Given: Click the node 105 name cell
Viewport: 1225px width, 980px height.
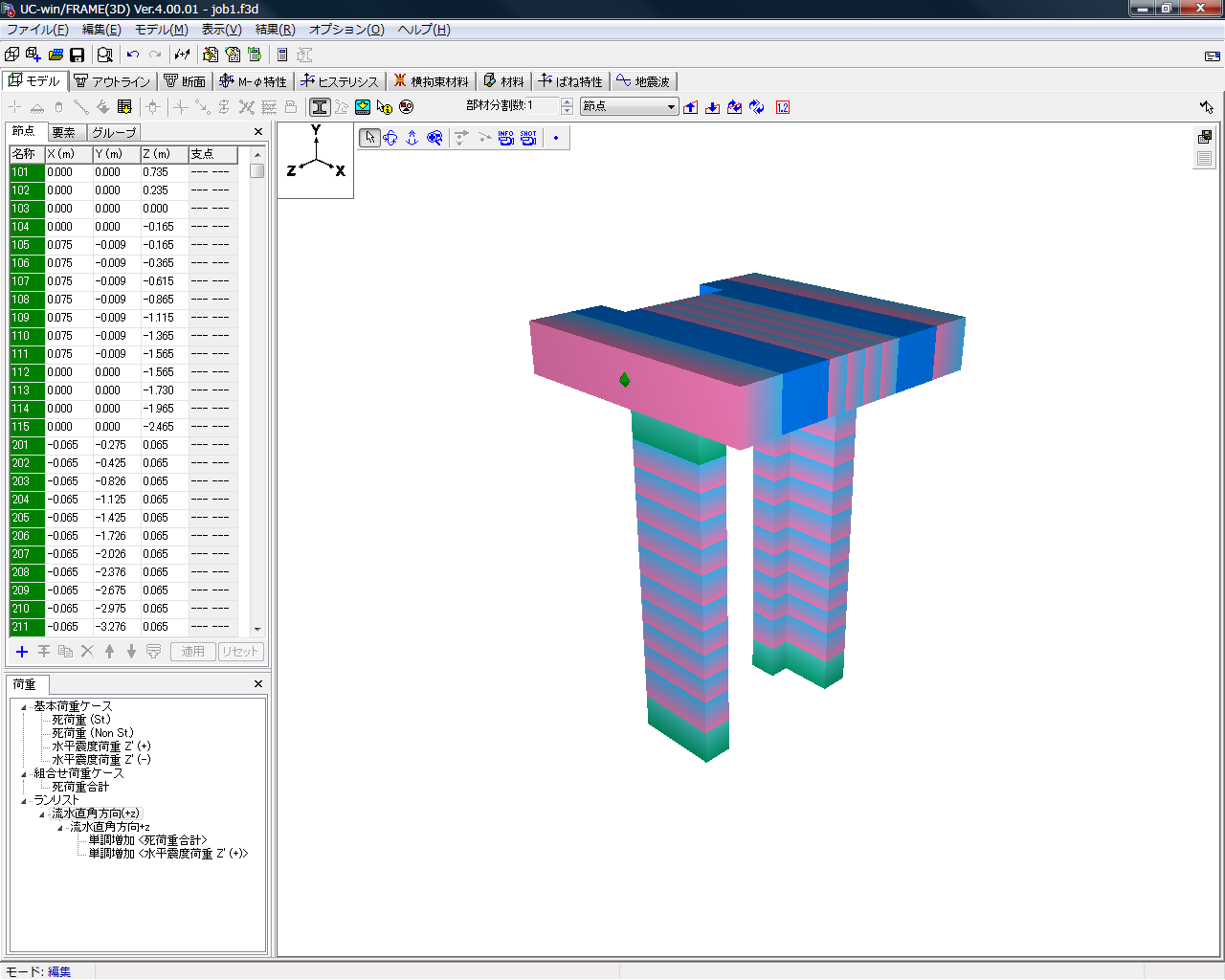Looking at the screenshot, I should (27, 245).
